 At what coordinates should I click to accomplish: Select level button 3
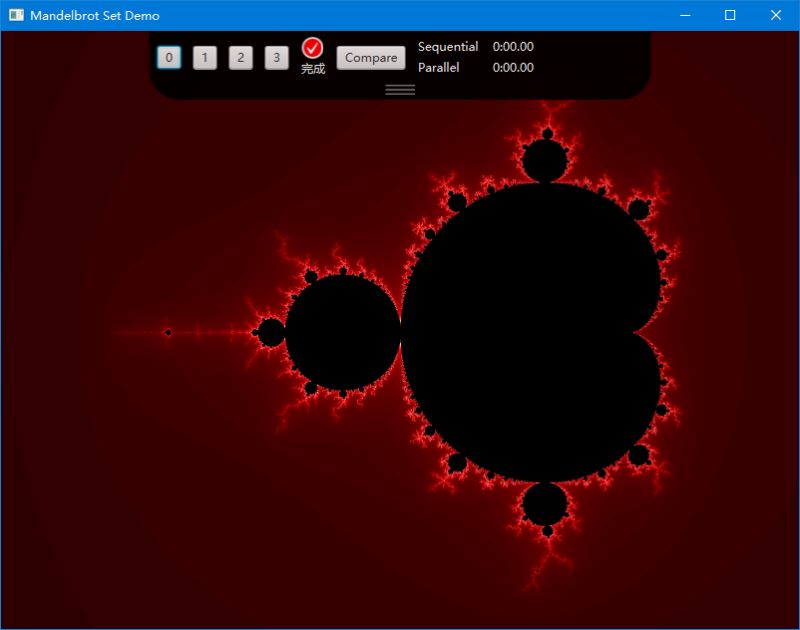pyautogui.click(x=275, y=57)
